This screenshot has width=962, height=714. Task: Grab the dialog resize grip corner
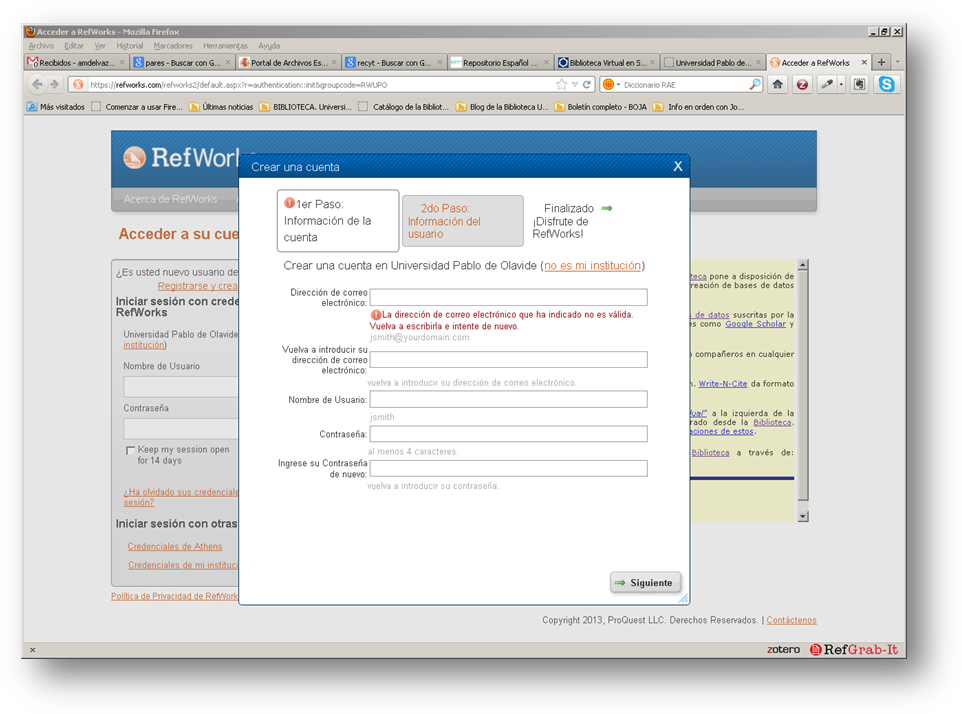pos(683,599)
